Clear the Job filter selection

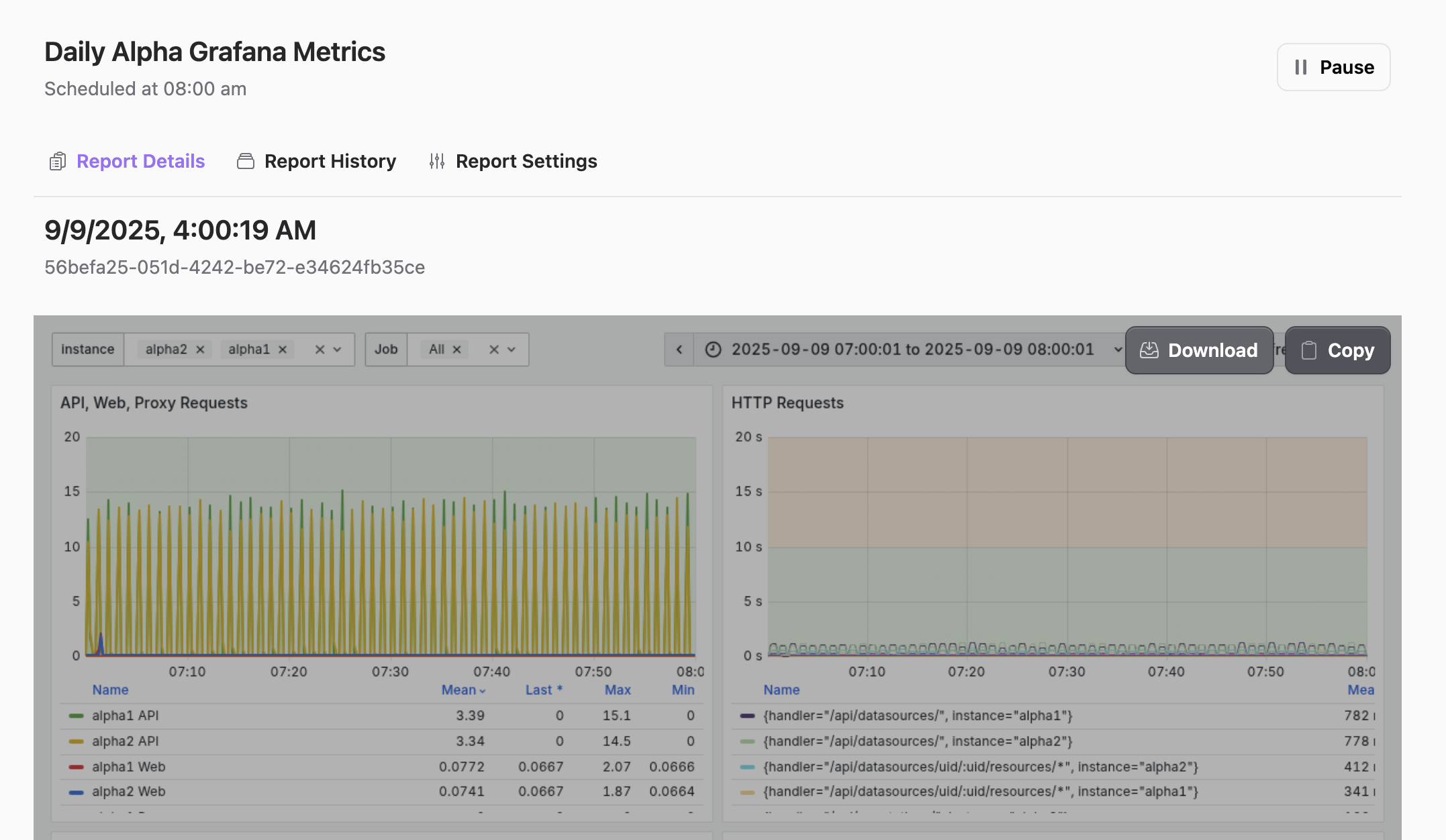coord(494,350)
